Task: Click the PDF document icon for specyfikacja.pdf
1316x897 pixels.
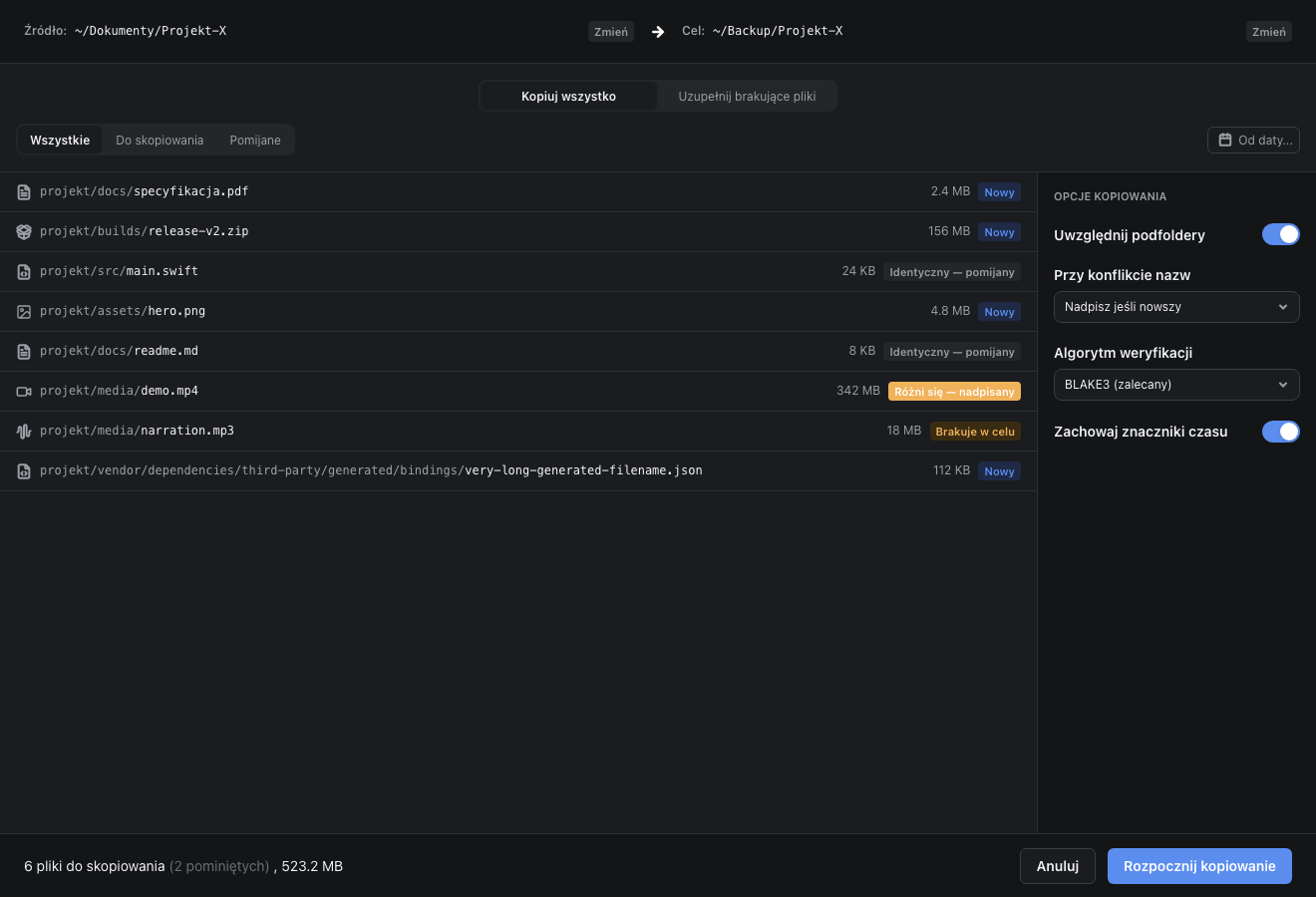Action: (24, 192)
